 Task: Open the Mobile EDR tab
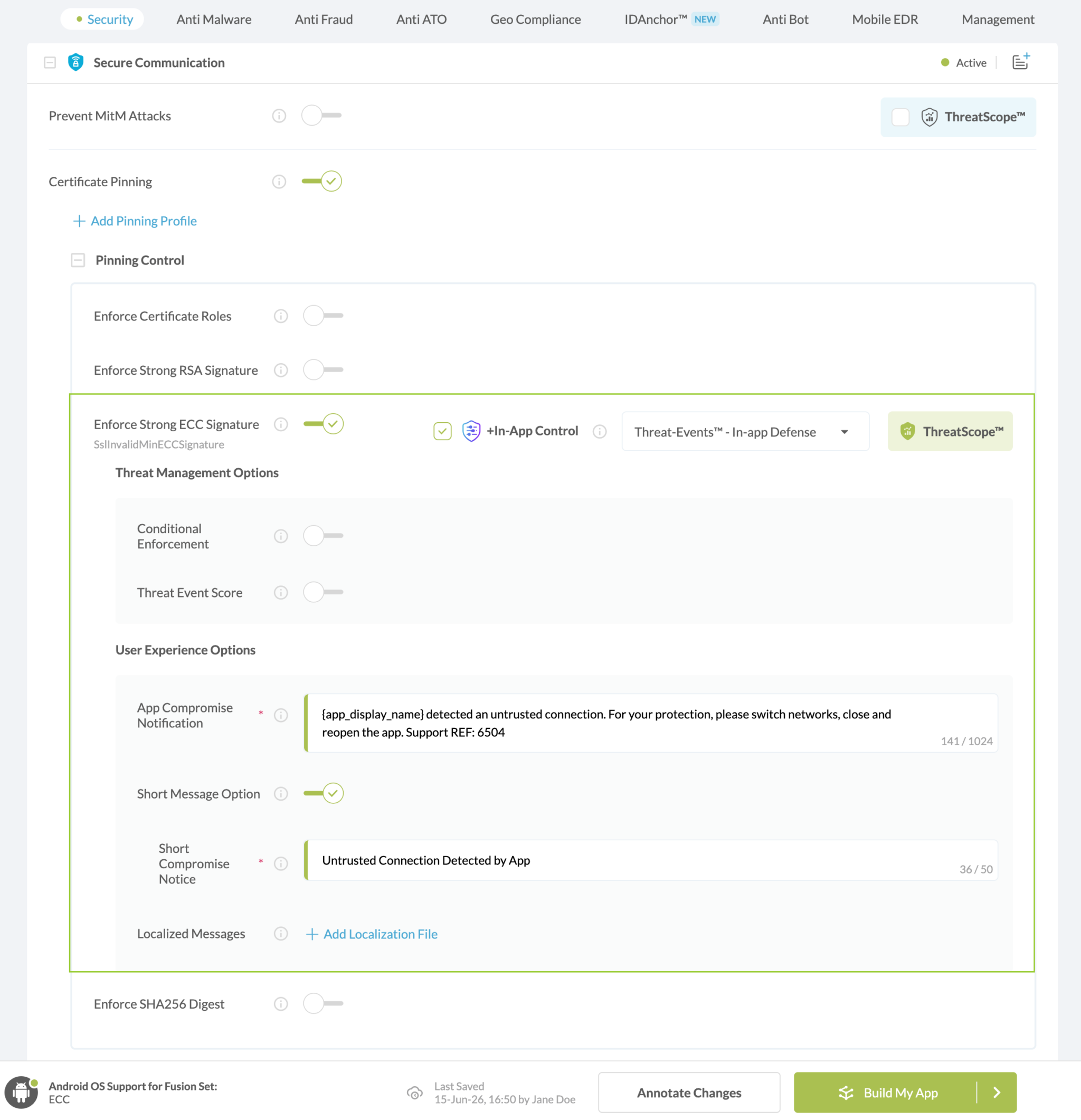click(x=885, y=20)
